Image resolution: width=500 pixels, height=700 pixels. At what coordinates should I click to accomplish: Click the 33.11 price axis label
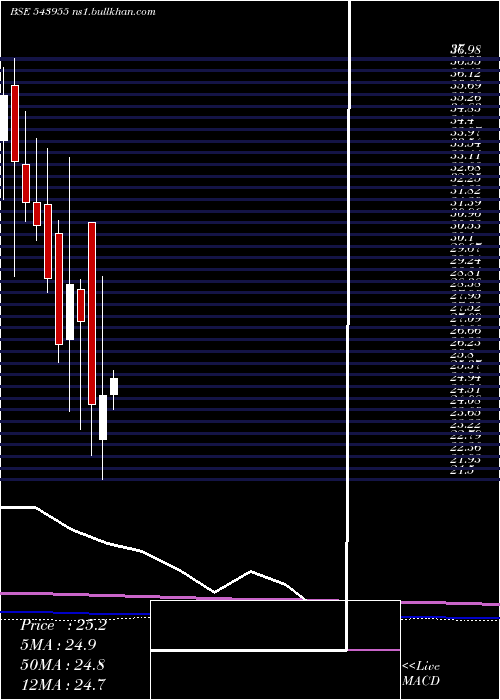point(465,156)
